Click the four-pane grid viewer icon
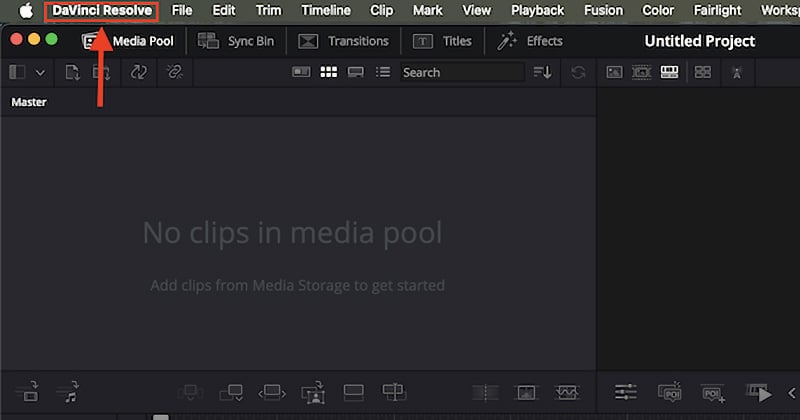The height and width of the screenshot is (420, 800). tap(703, 72)
